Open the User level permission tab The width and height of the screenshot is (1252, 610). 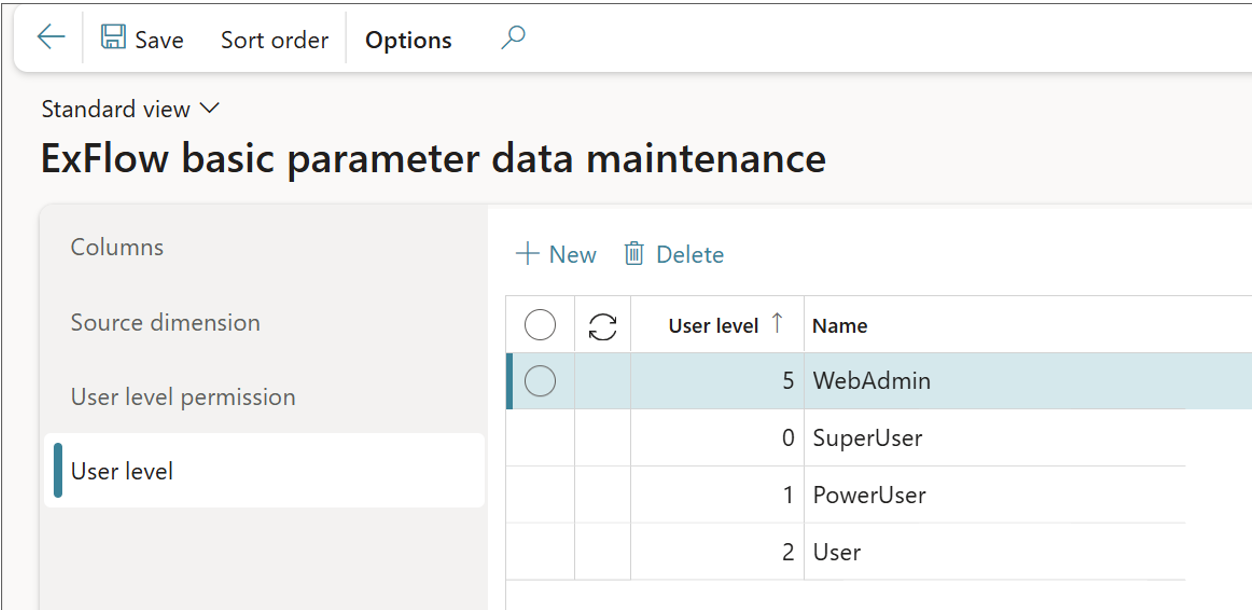(183, 397)
